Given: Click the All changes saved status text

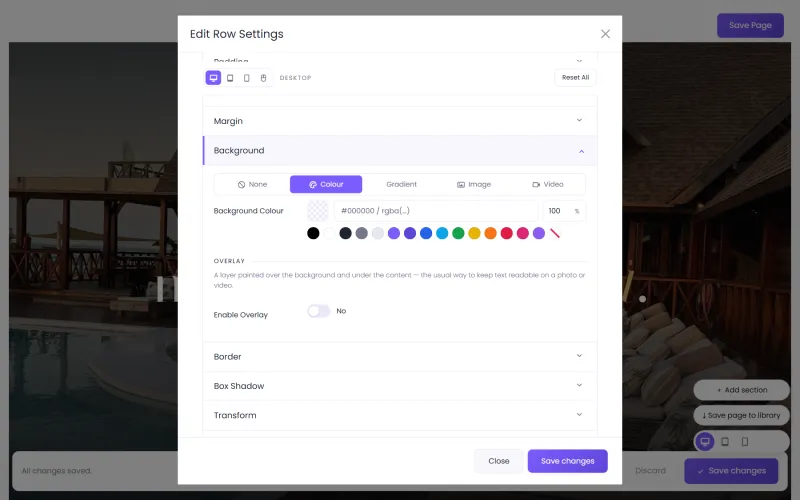Looking at the screenshot, I should pos(57,470).
